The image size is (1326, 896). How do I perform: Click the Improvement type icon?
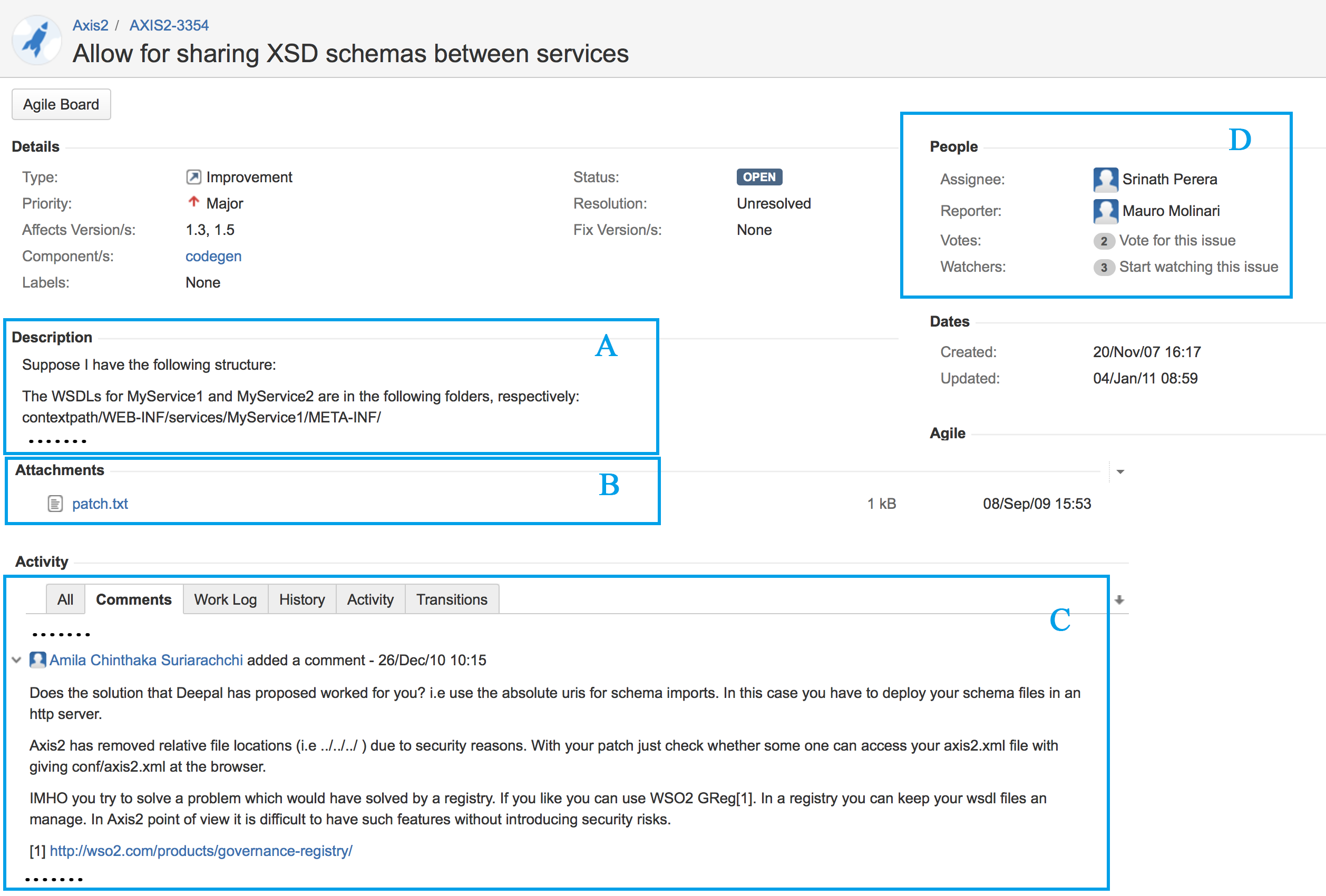tap(193, 178)
